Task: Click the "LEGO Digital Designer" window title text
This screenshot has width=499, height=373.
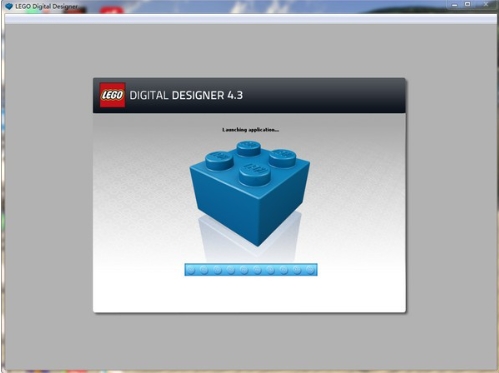Action: pyautogui.click(x=46, y=6)
